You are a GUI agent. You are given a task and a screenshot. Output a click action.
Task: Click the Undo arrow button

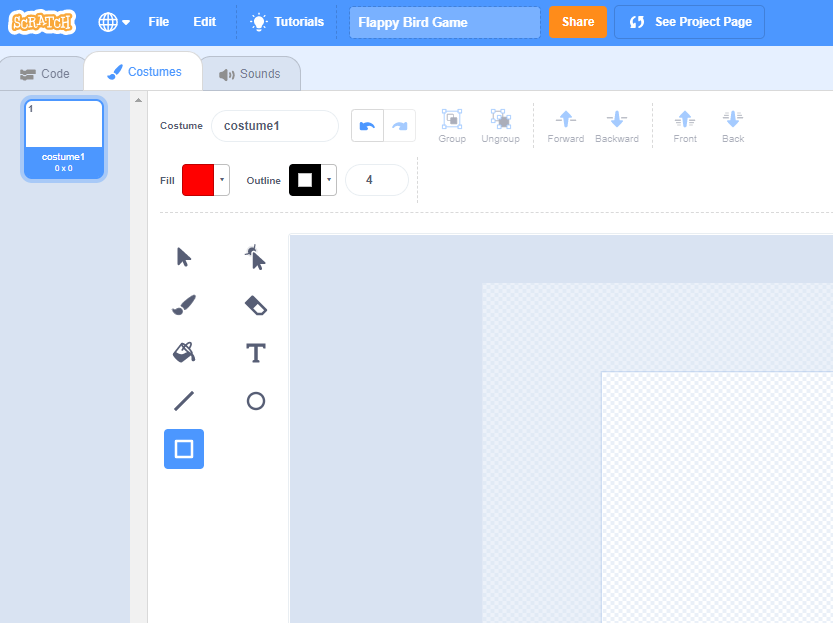367,126
